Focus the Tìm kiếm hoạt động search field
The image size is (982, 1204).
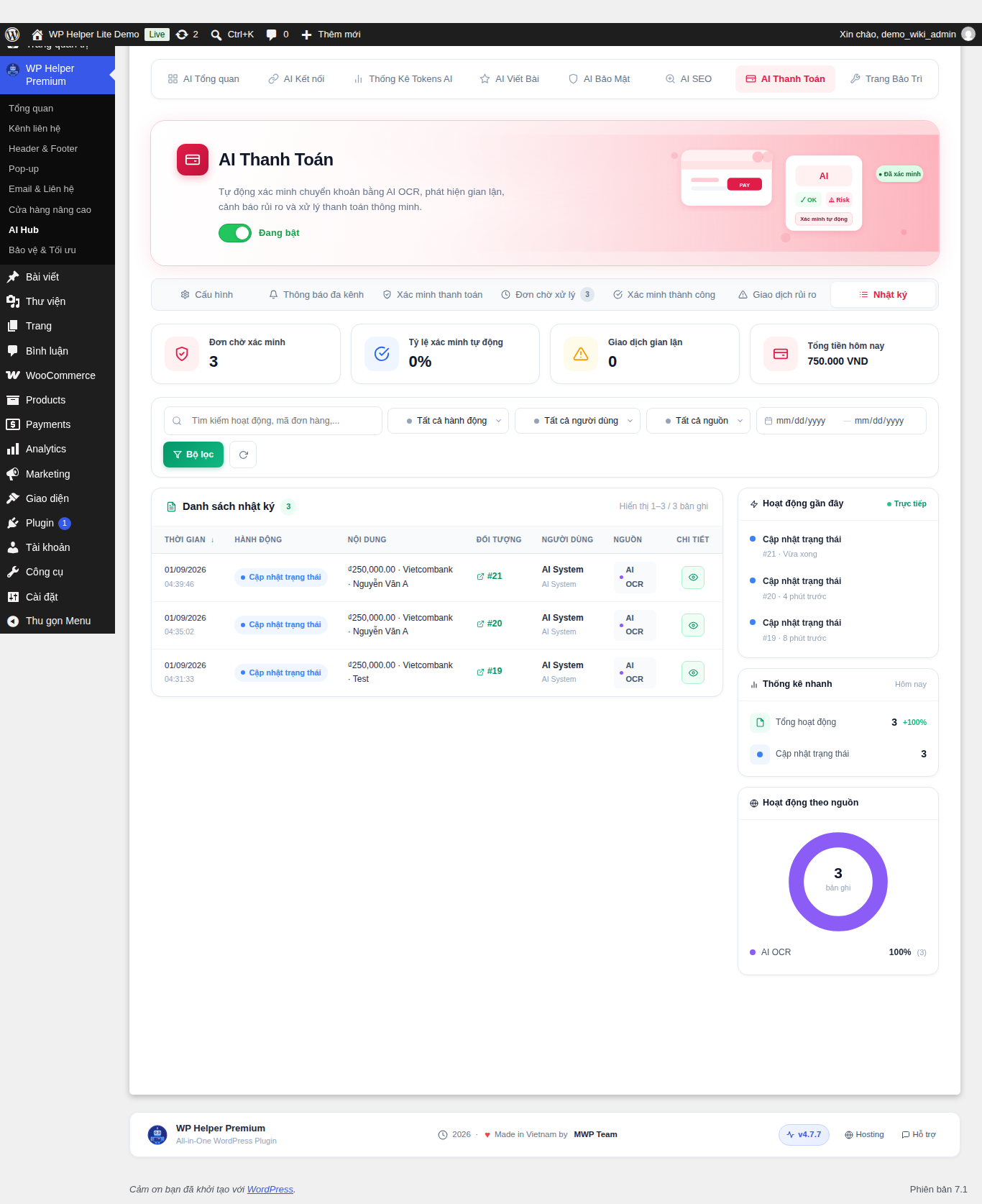(x=273, y=421)
